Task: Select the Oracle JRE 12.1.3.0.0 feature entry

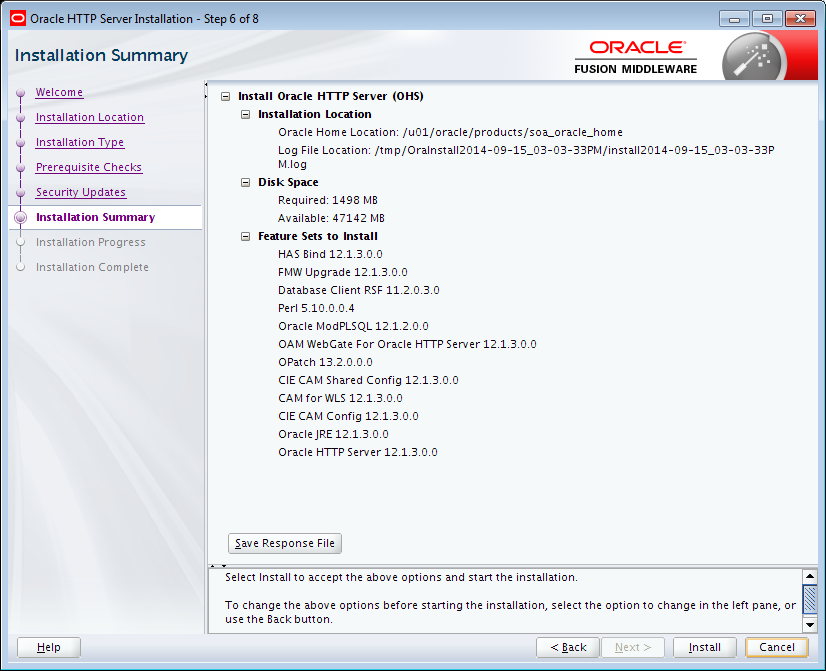Action: tap(332, 434)
